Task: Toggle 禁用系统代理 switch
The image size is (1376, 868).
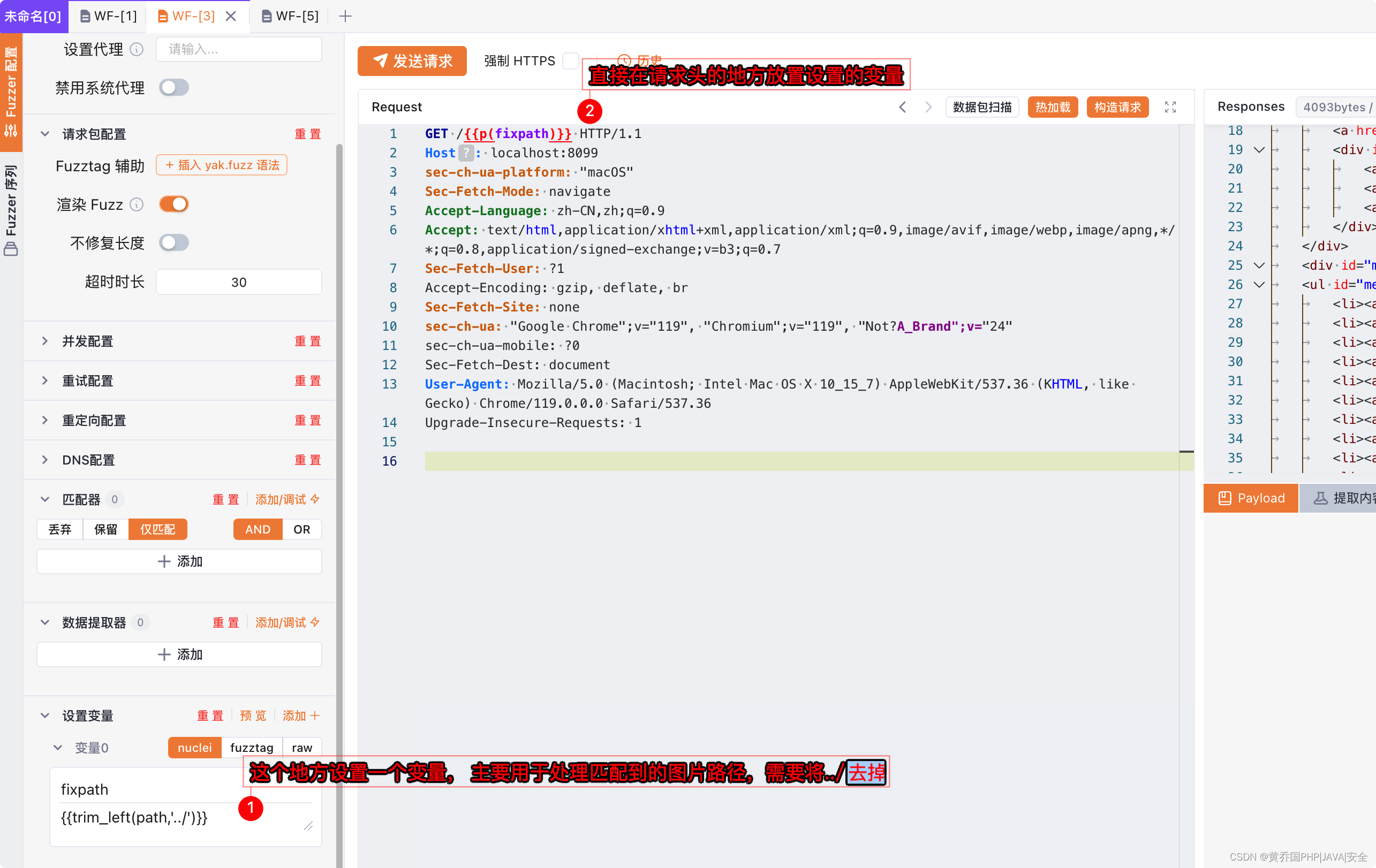Action: [173, 87]
